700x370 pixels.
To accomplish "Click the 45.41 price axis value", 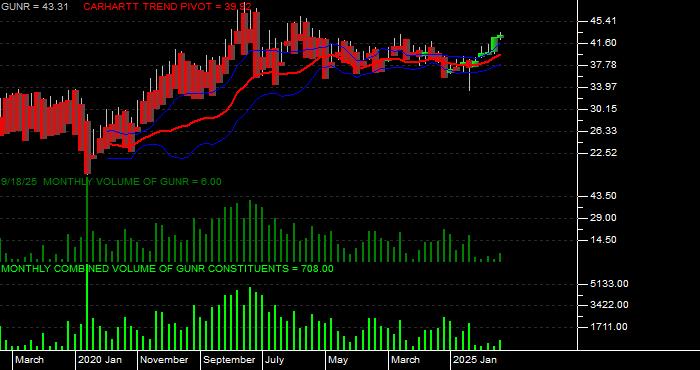I will point(603,21).
